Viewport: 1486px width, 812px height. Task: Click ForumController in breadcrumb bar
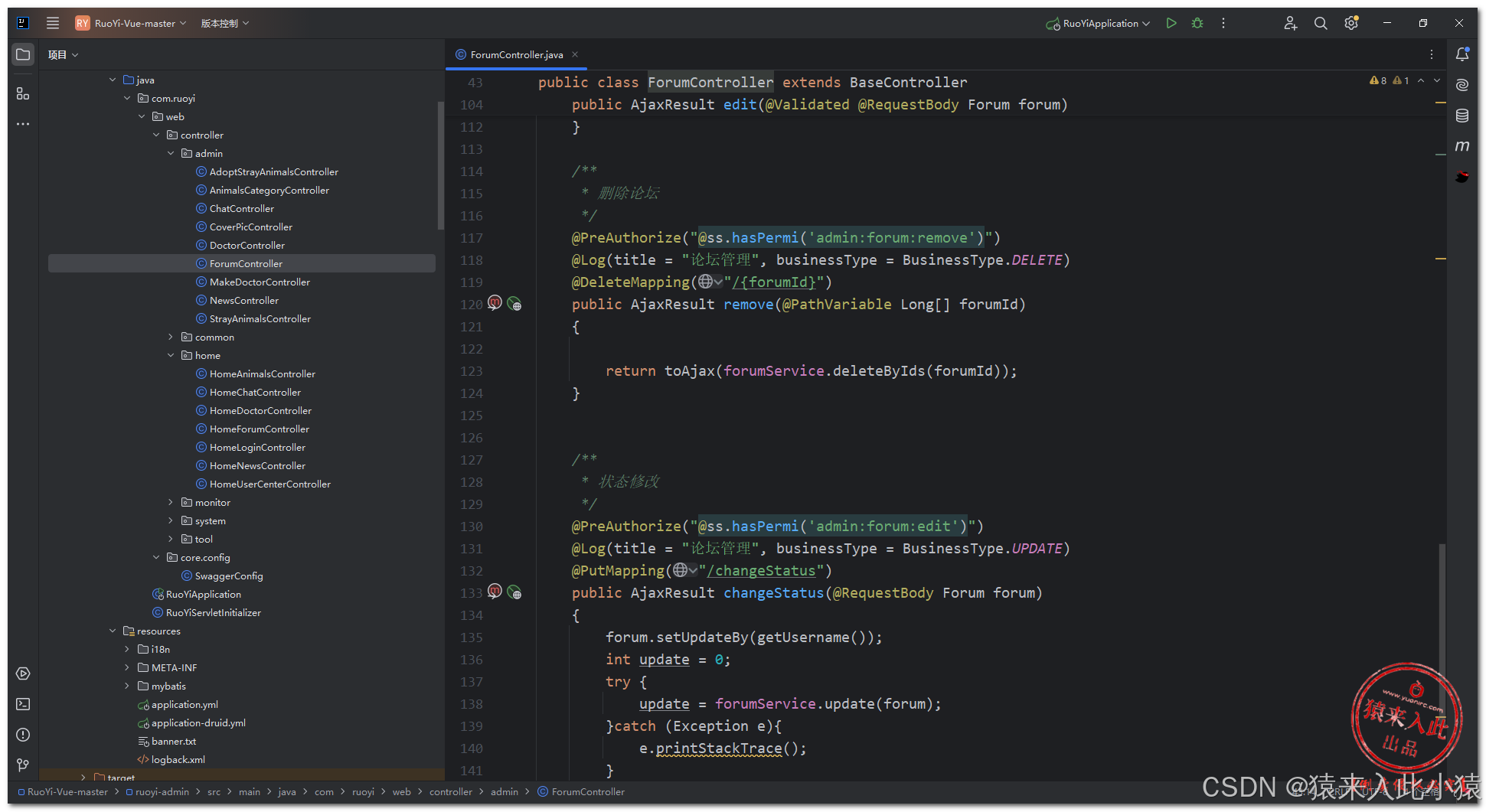[581, 791]
